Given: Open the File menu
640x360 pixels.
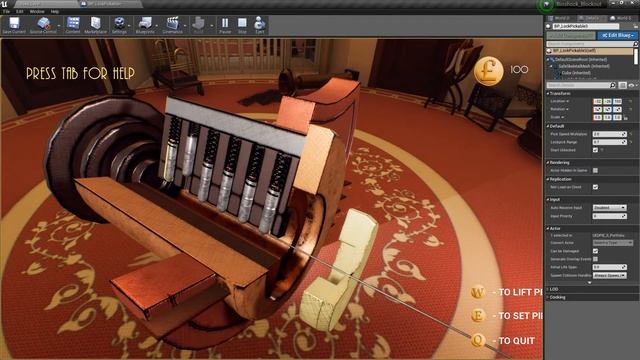Looking at the screenshot, I should [7, 11].
